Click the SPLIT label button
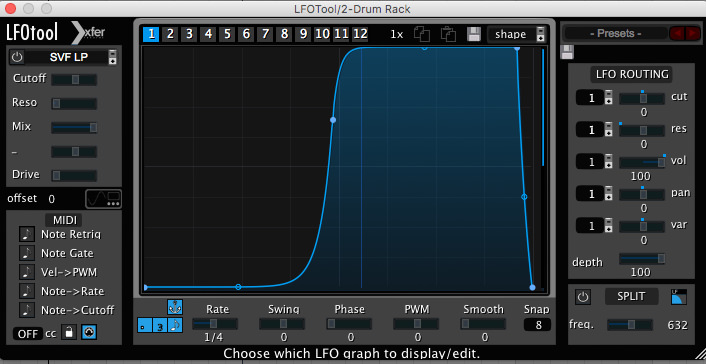Viewport: 706px width, 364px height. [x=631, y=296]
